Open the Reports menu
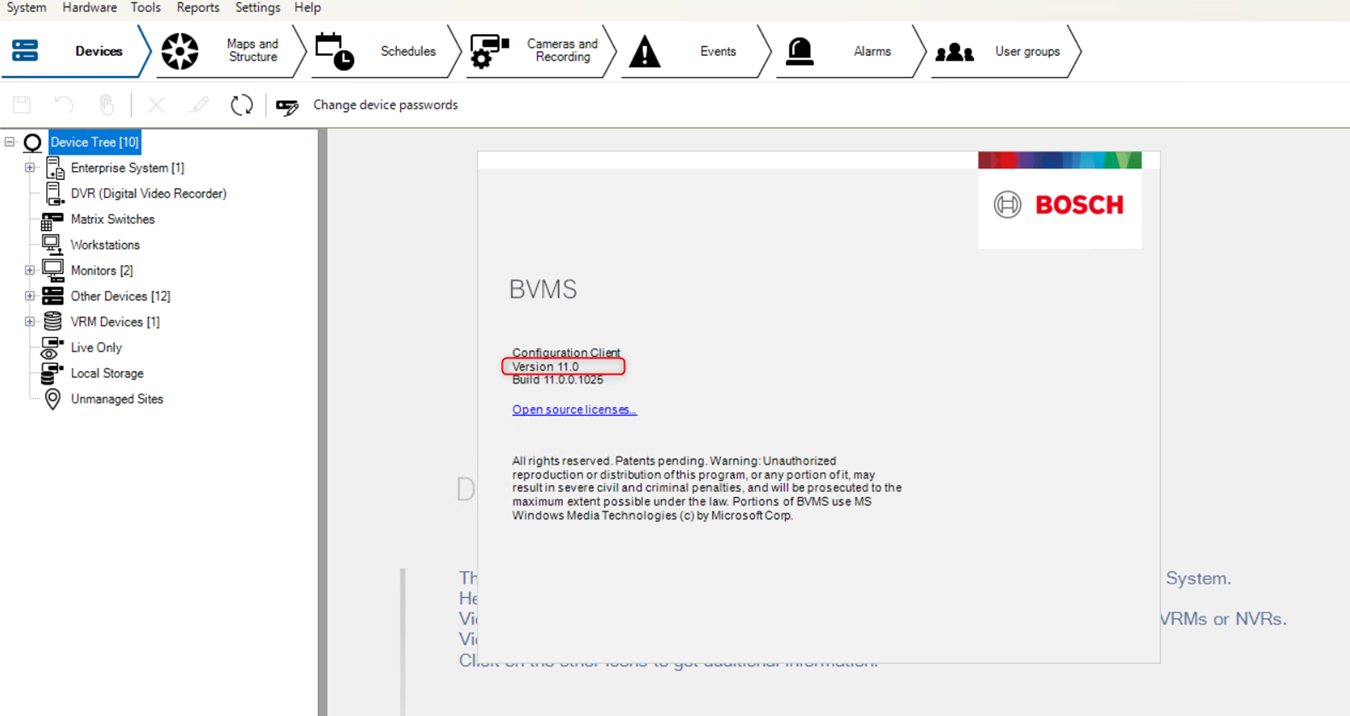Screen dimensions: 1350x716 tap(197, 8)
